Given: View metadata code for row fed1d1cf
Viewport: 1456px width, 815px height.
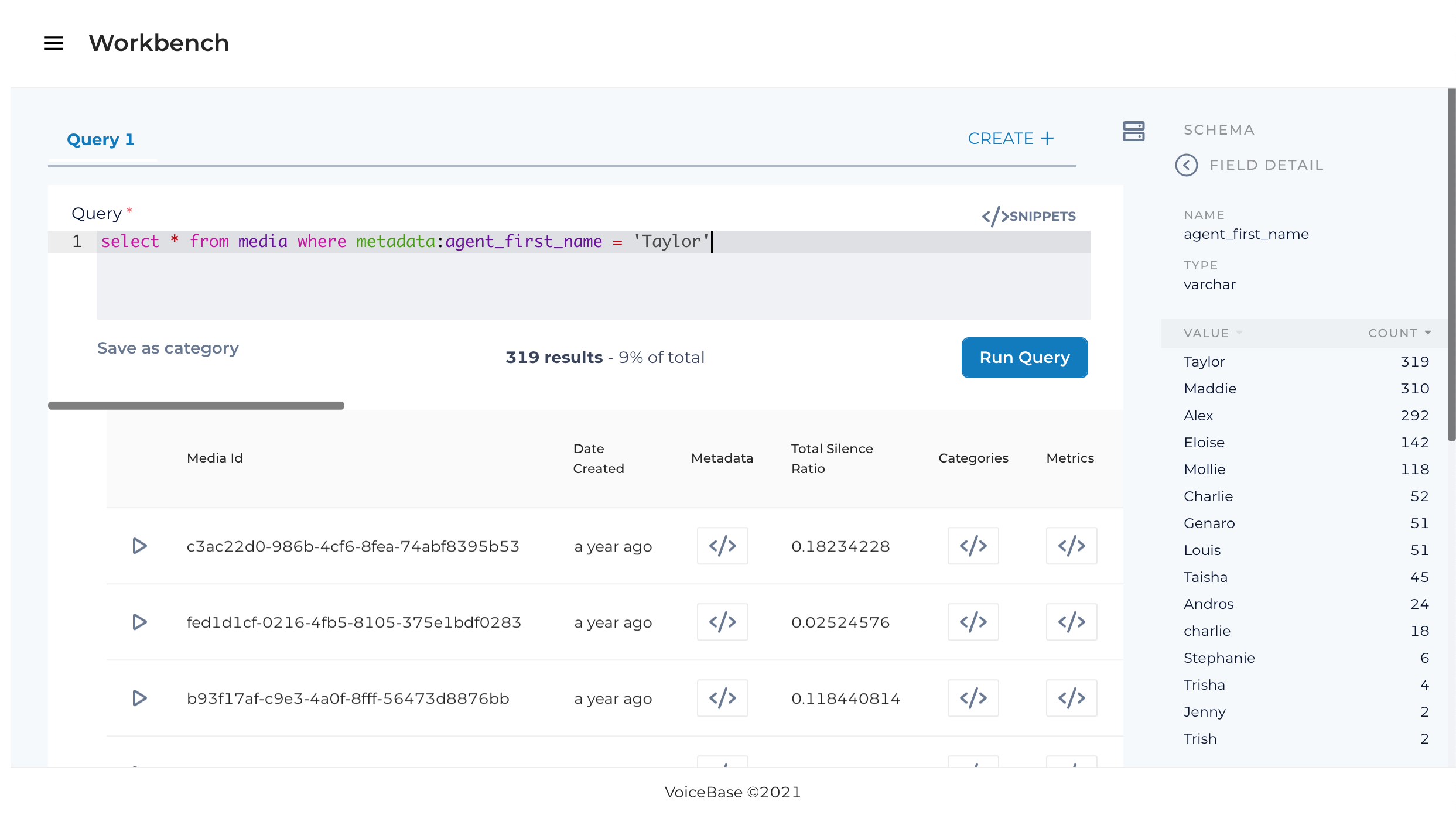Looking at the screenshot, I should click(722, 622).
